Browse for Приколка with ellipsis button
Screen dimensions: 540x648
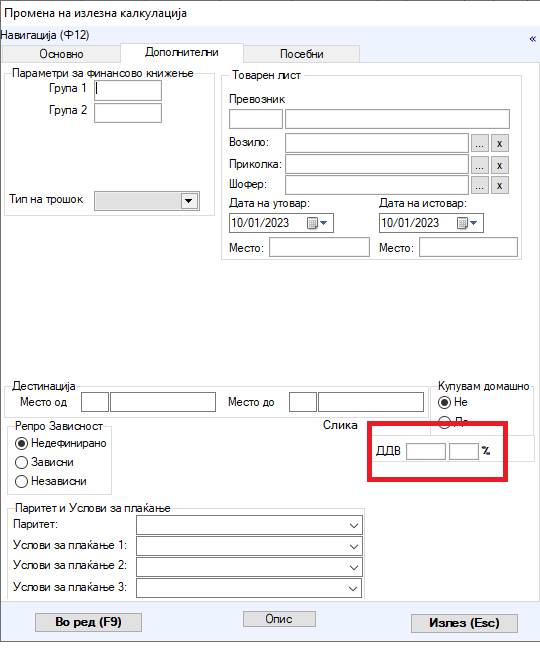[x=479, y=165]
